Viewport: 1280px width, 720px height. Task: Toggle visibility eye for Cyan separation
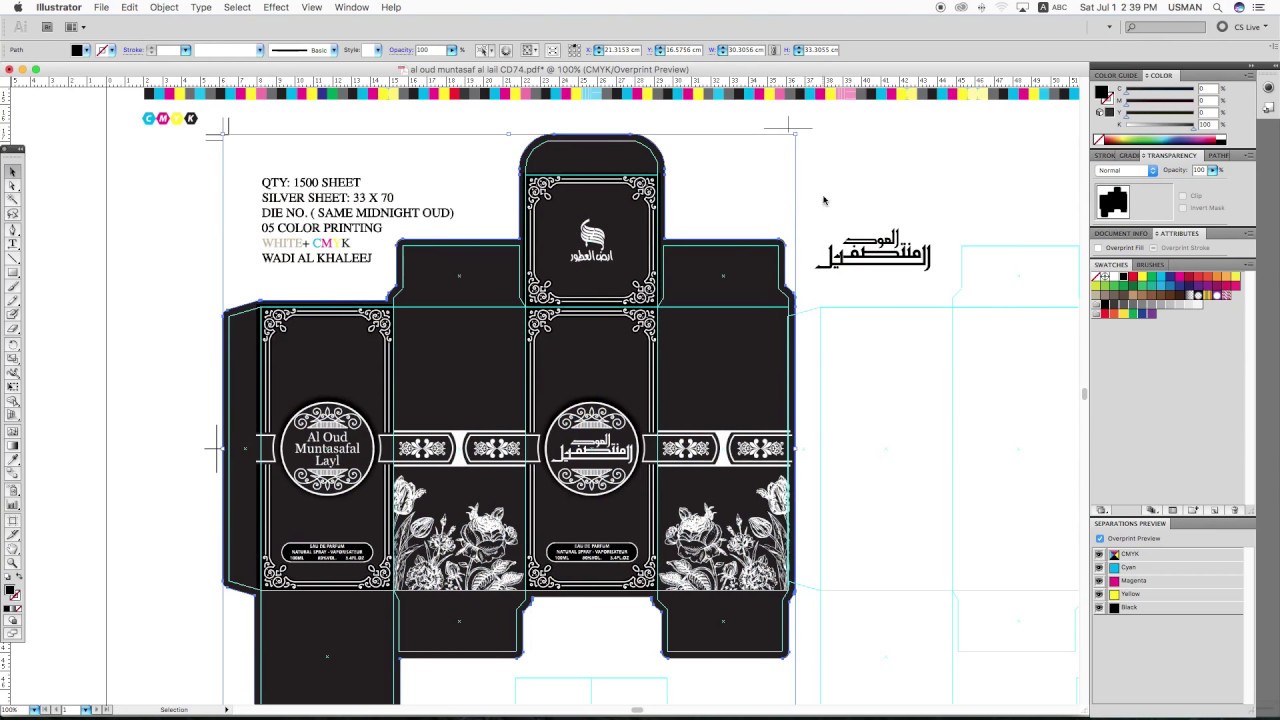pos(1098,567)
